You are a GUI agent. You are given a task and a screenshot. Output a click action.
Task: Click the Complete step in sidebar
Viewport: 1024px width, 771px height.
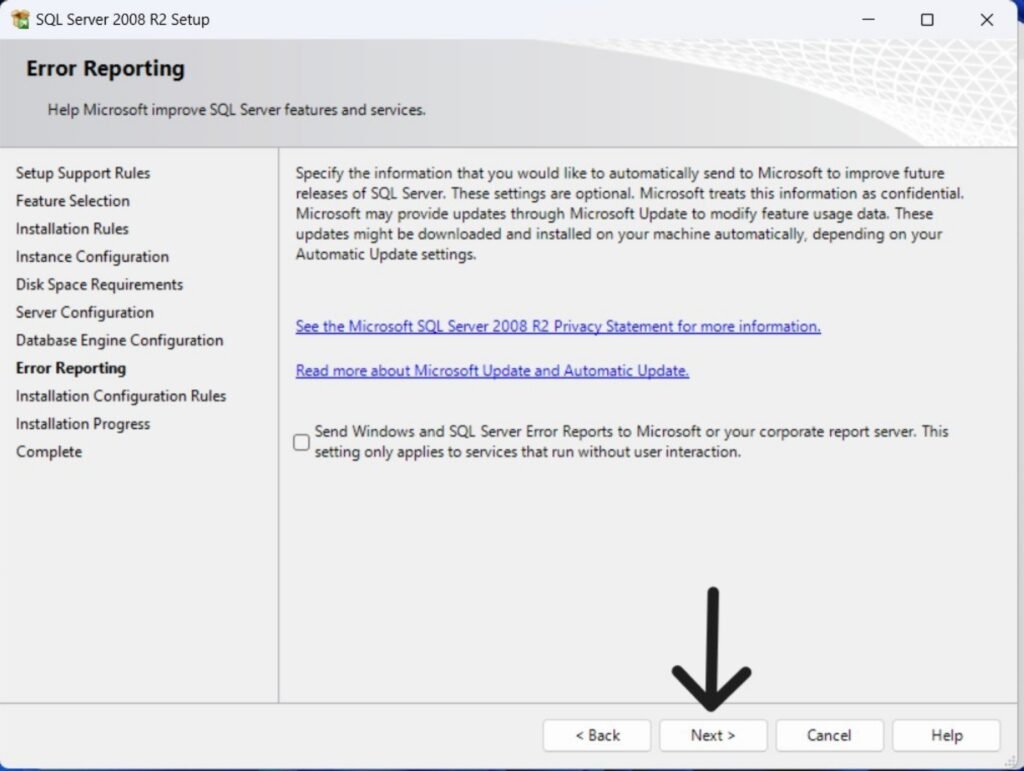point(49,452)
